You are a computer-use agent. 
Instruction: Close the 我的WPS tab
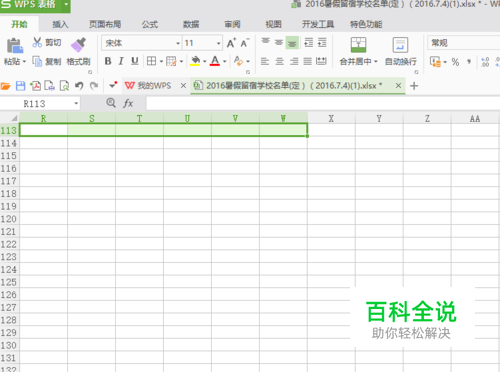coord(183,86)
